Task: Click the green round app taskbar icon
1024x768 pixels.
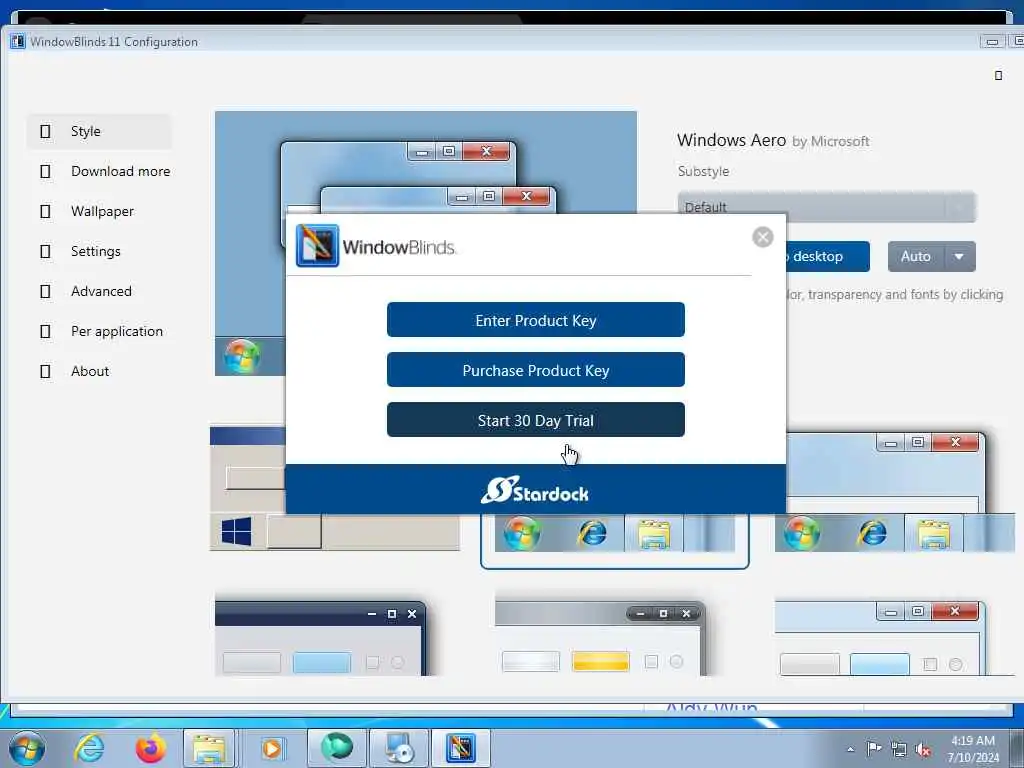Action: click(336, 748)
